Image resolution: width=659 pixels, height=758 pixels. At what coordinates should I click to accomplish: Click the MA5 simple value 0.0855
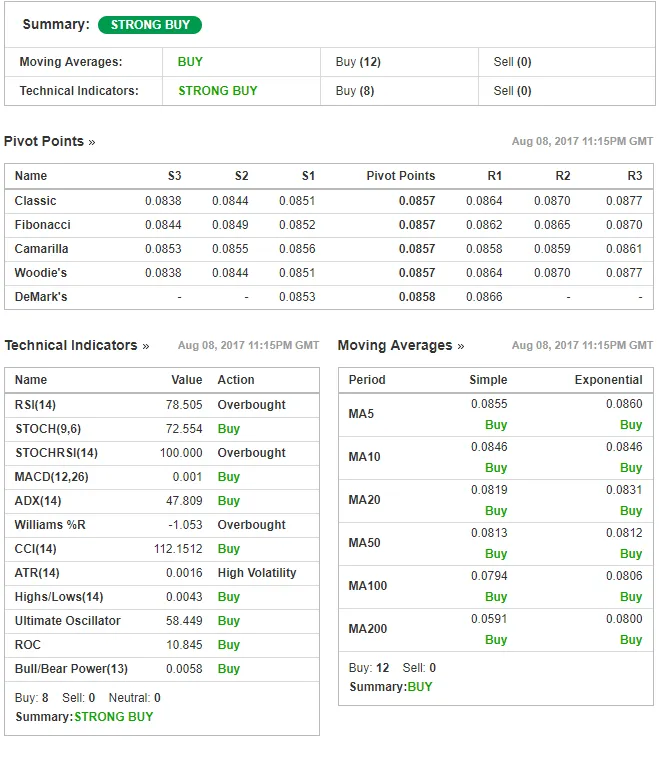489,404
